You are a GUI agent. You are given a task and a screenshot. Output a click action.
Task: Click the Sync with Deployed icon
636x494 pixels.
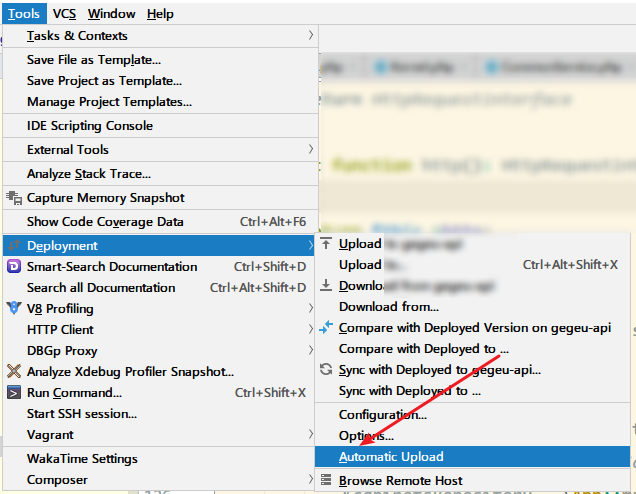coord(326,370)
